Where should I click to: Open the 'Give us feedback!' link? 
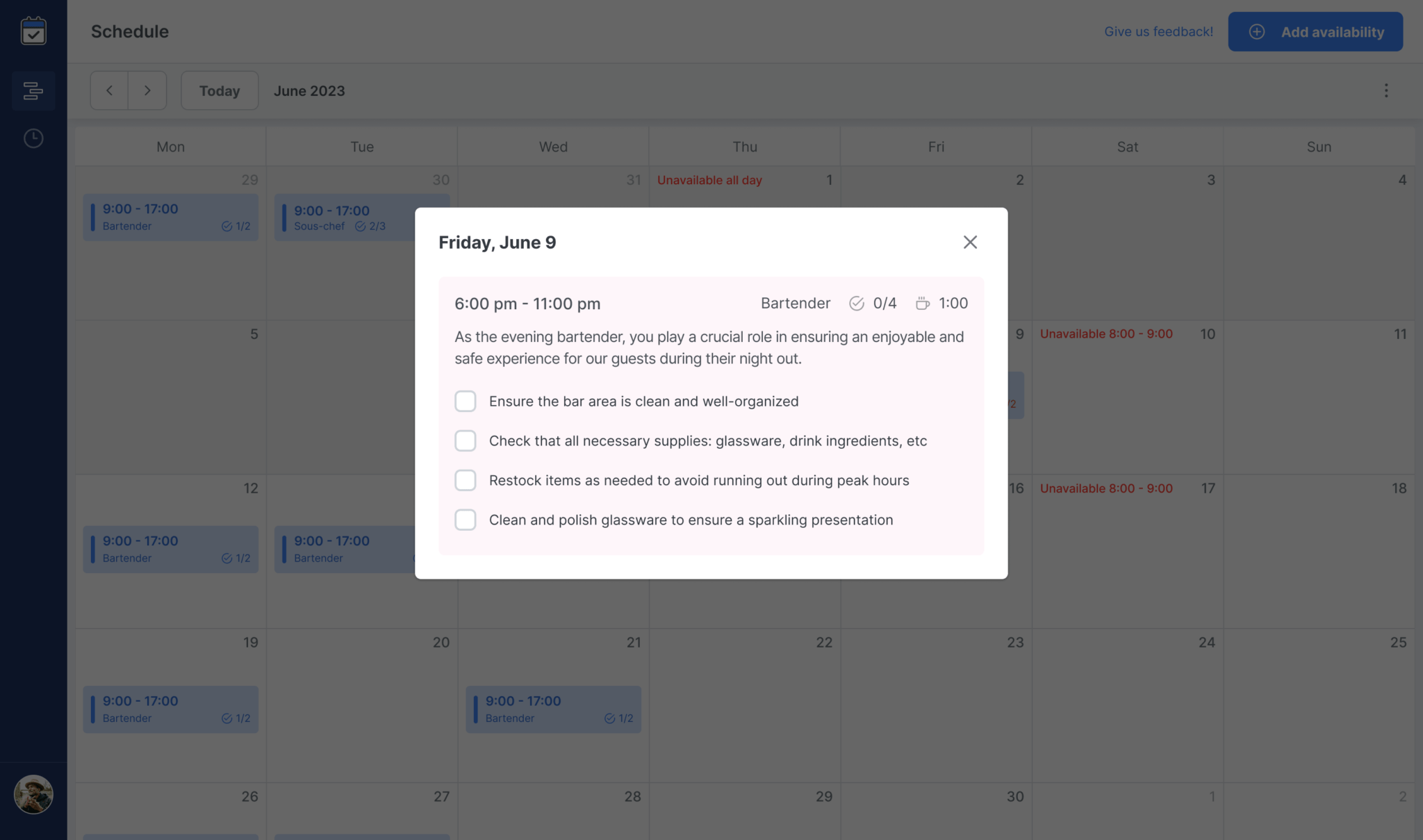coord(1158,31)
